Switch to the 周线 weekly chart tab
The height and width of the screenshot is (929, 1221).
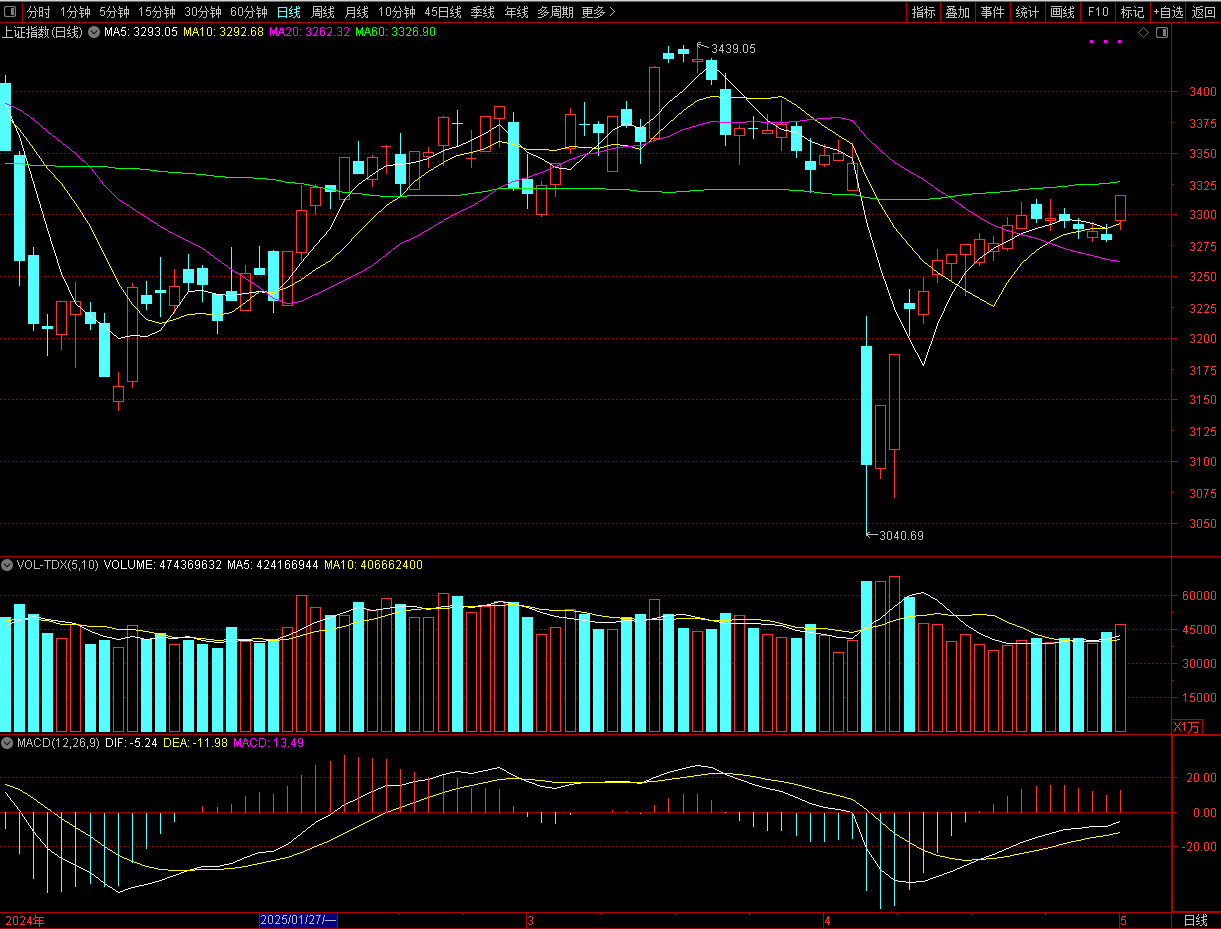322,12
